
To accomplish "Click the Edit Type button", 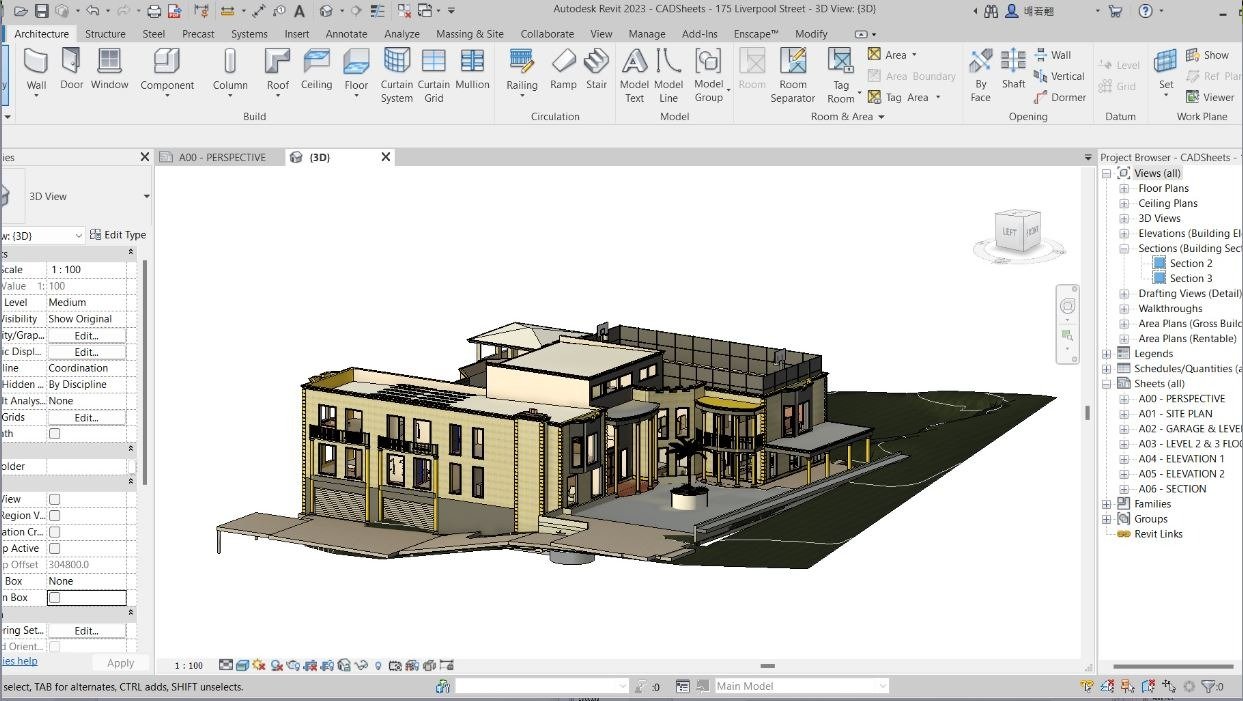I will click(x=118, y=235).
